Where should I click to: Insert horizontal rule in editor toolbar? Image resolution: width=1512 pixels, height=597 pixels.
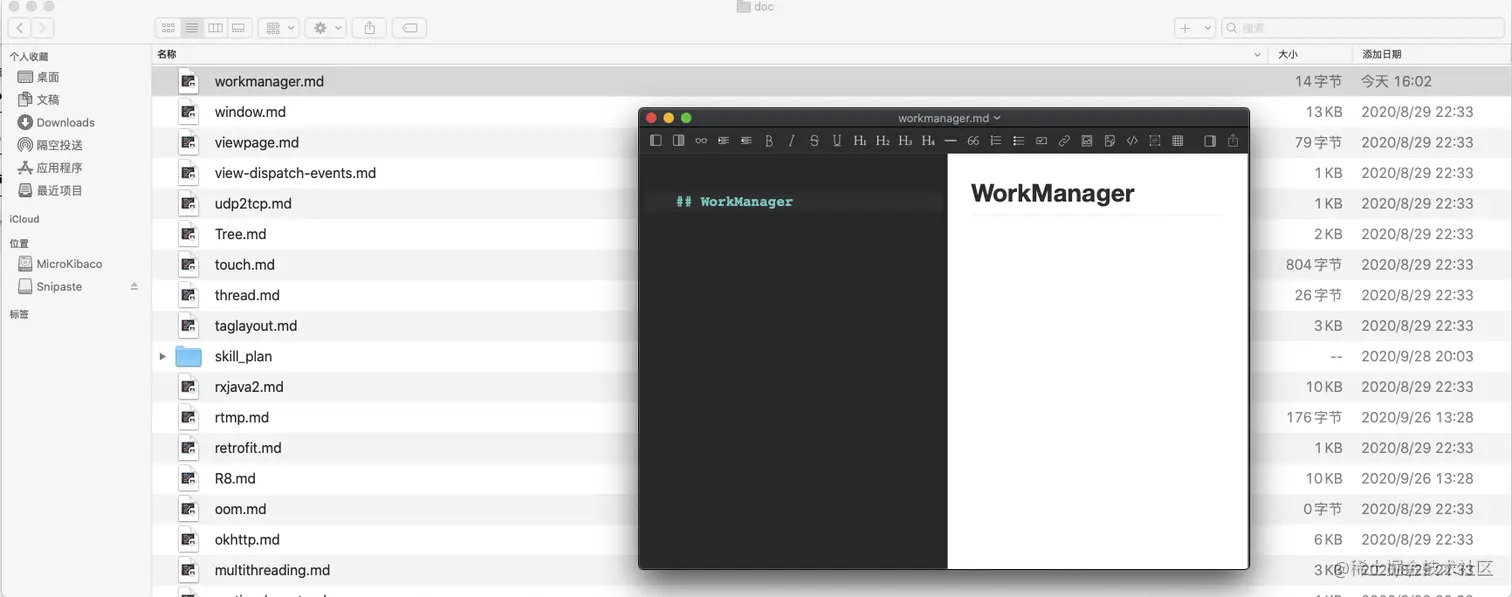point(950,141)
